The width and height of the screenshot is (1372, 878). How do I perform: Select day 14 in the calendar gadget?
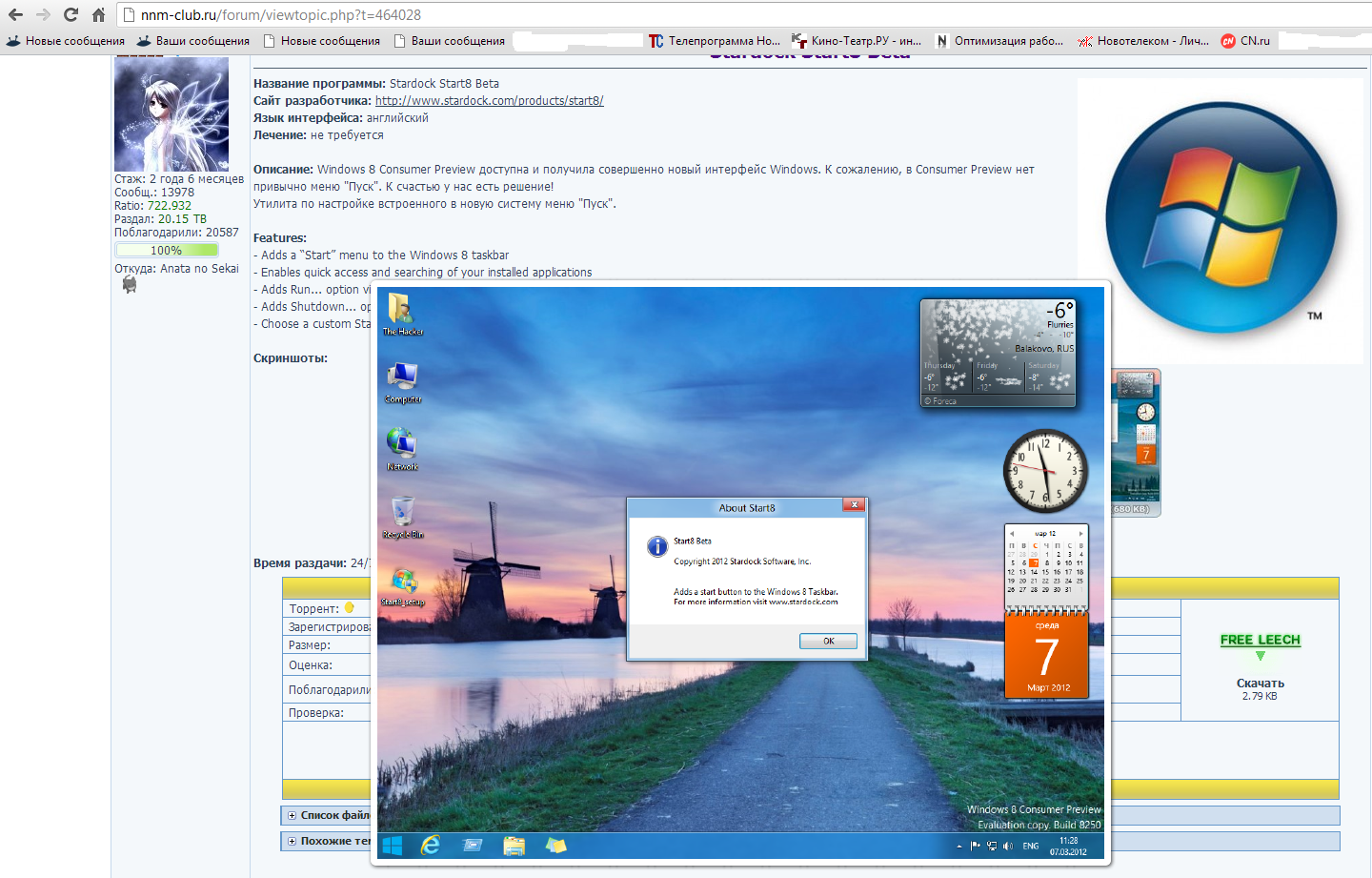(1034, 572)
